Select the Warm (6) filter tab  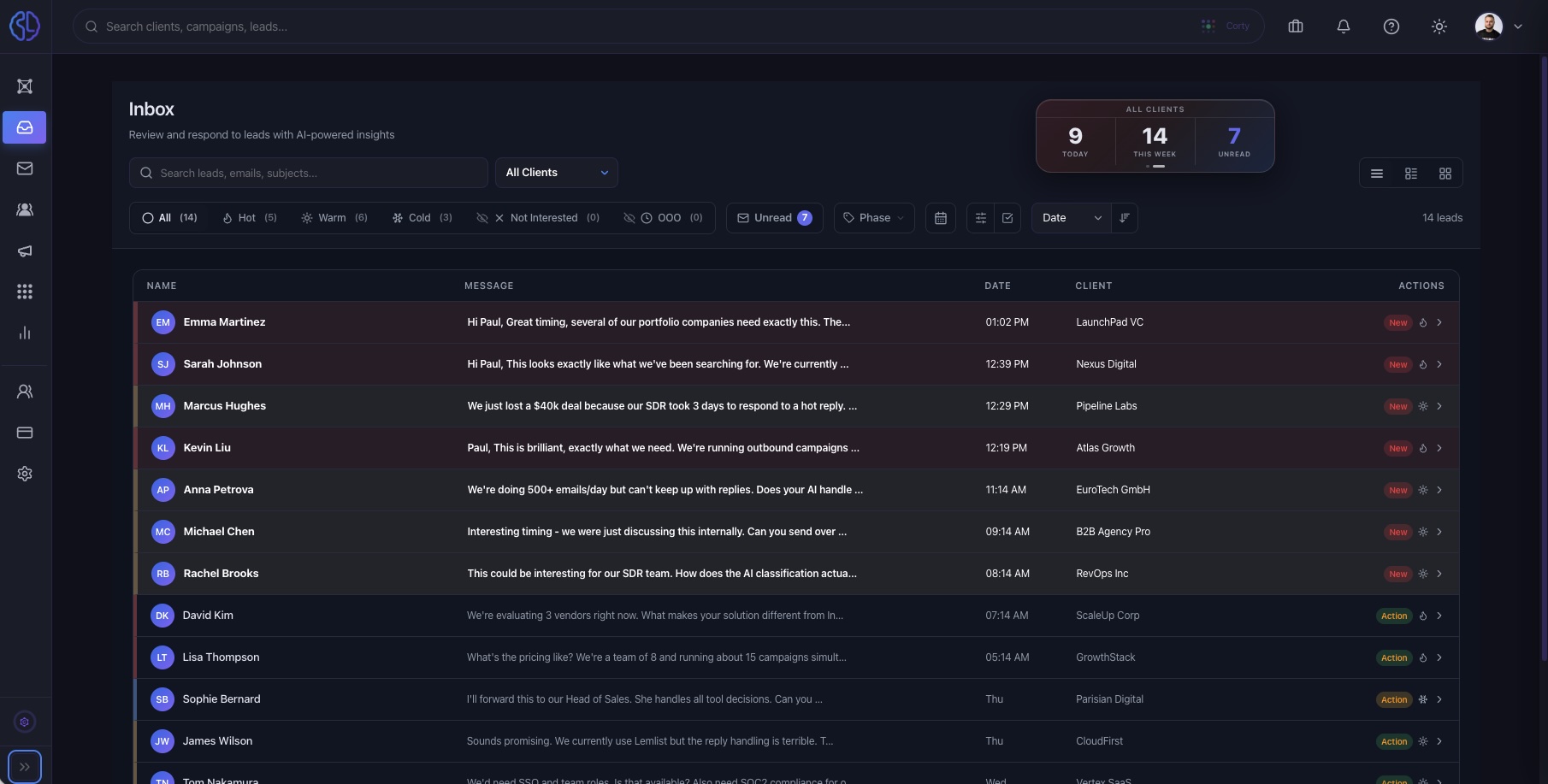(x=334, y=218)
